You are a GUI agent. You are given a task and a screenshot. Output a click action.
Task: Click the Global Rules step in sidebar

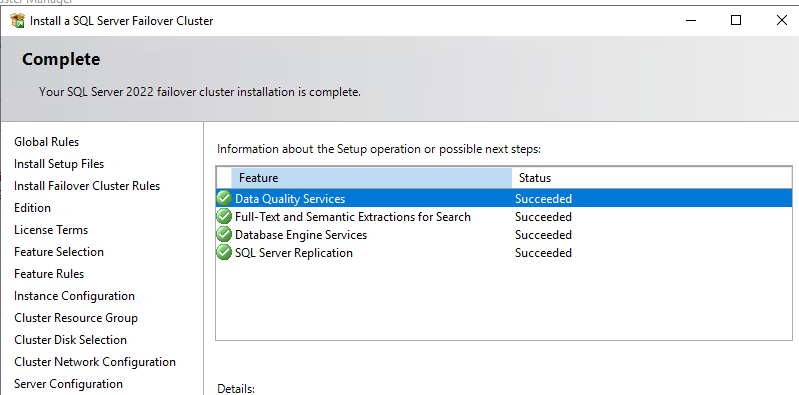coord(46,142)
